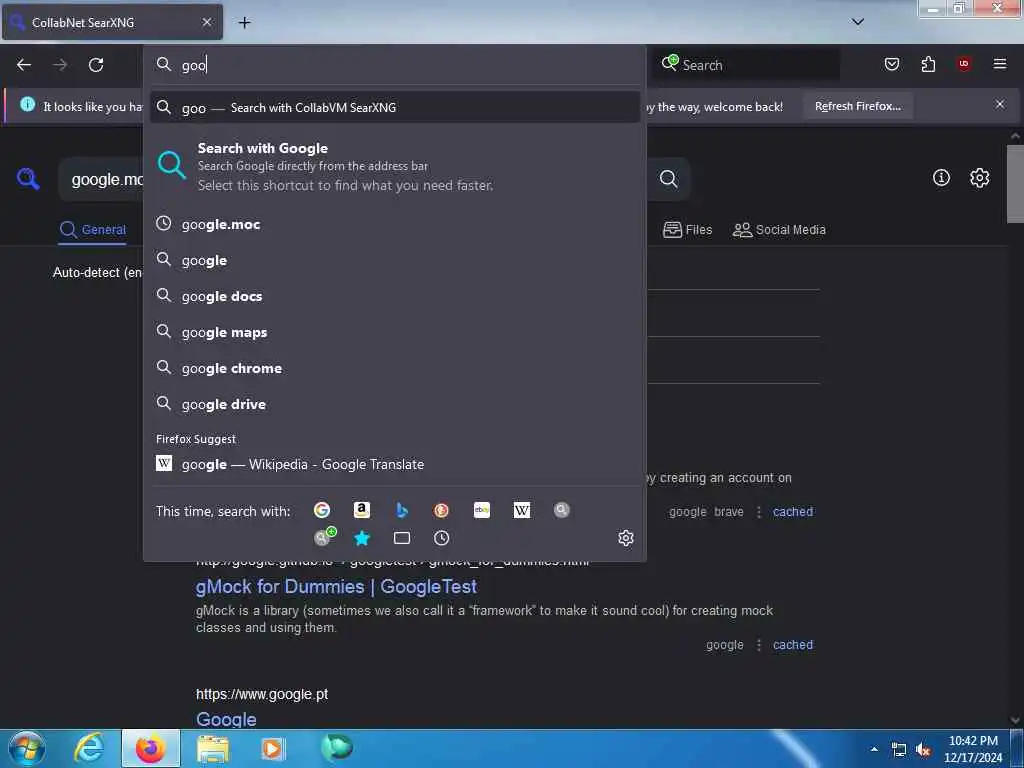Open SearXNG info about icon
The image size is (1024, 768).
point(941,178)
